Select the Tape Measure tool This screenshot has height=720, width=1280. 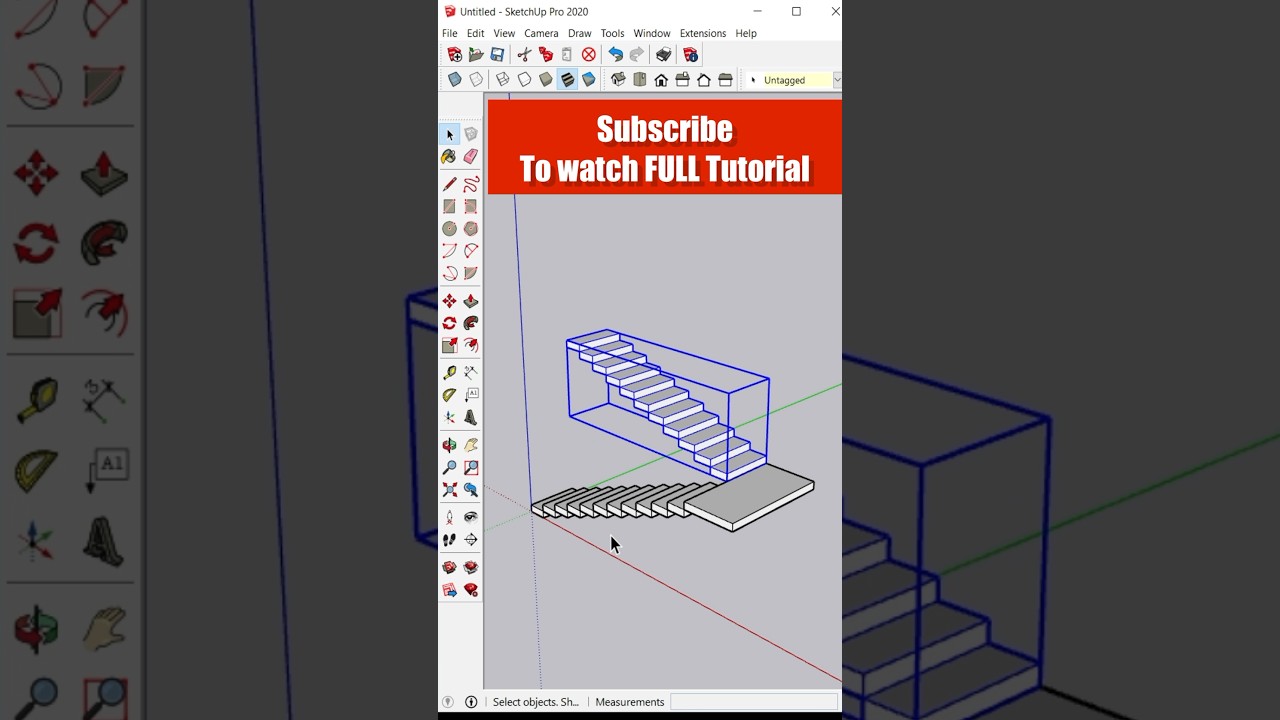click(449, 372)
